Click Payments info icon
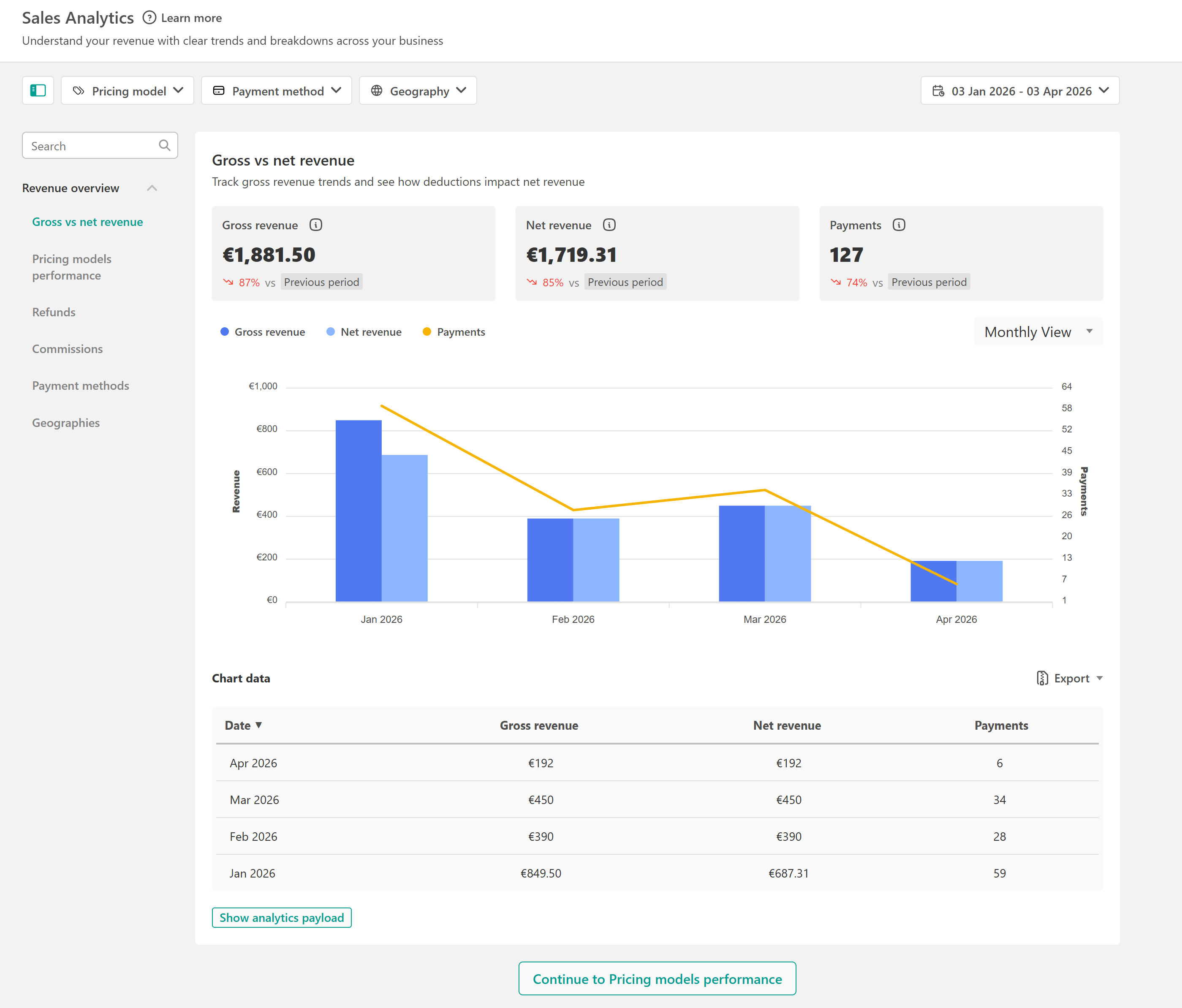This screenshot has width=1182, height=1008. point(899,225)
